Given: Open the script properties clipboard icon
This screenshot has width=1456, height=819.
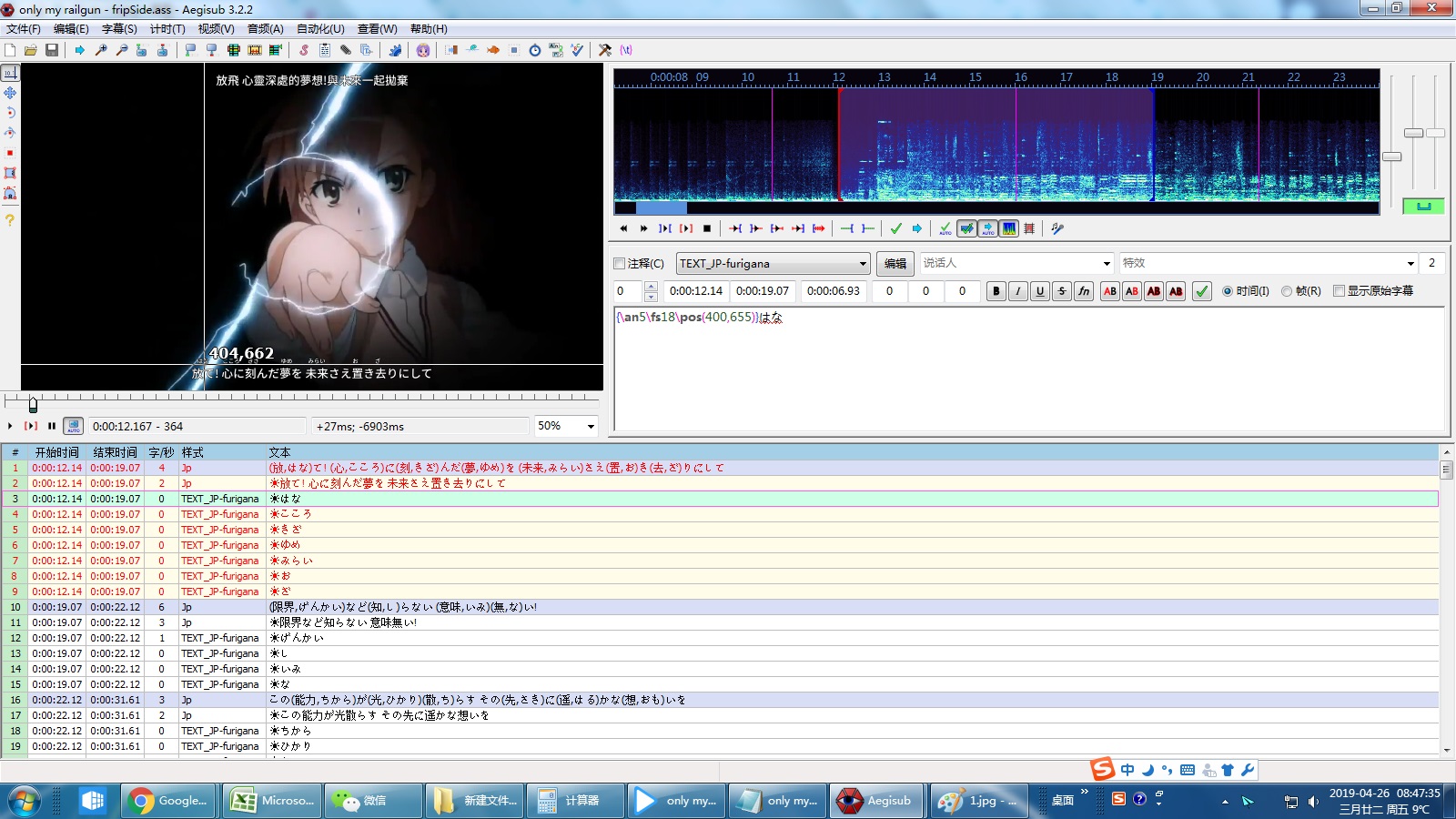Looking at the screenshot, I should click(x=325, y=50).
